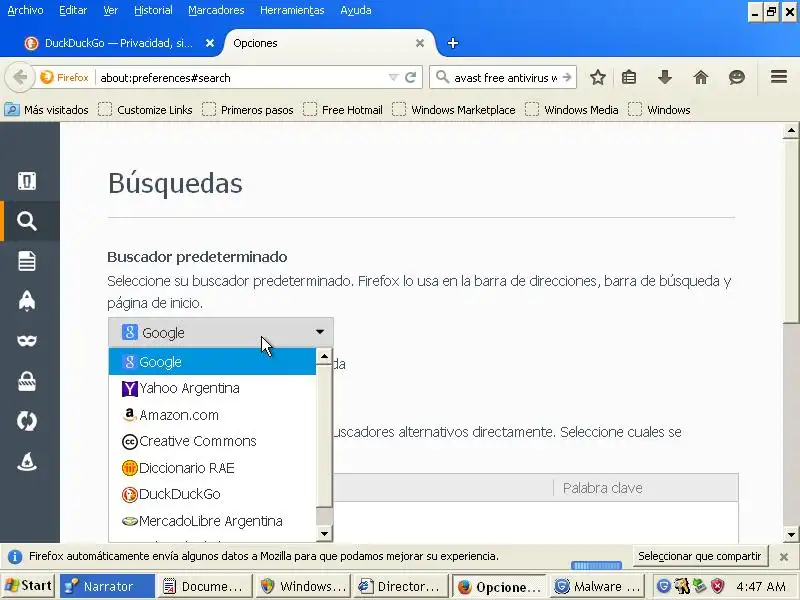
Task: Dismiss the data sharing notification bar
Action: (x=784, y=557)
